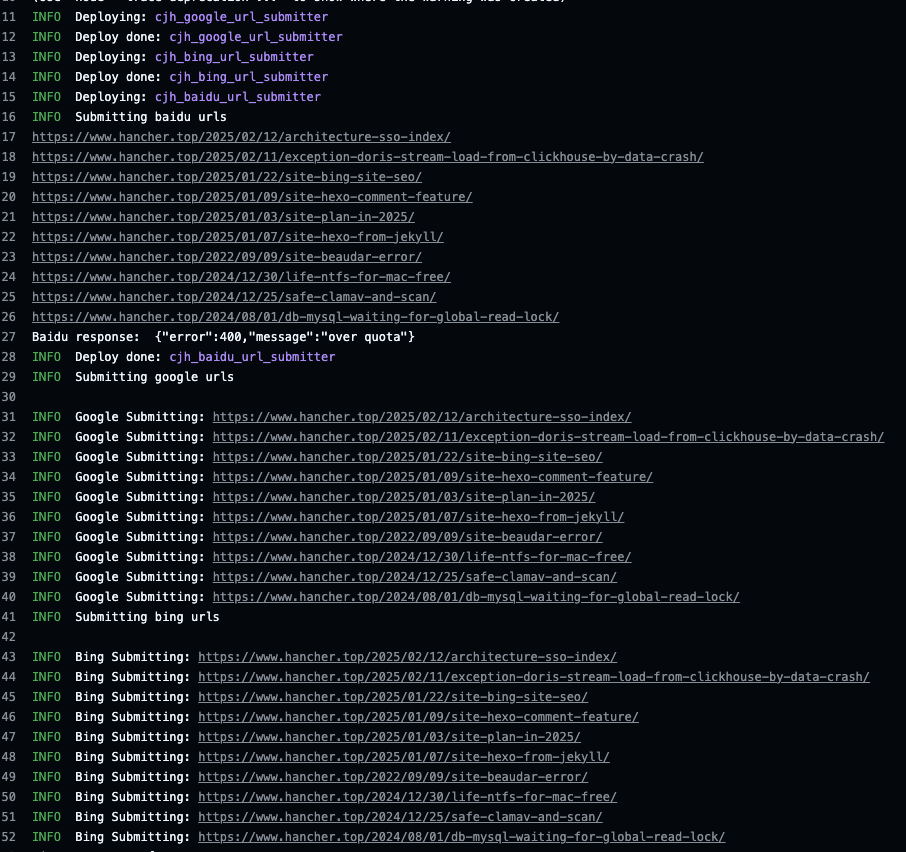906x852 pixels.
Task: Follow the line 26 db-mysql-waiting link
Action: [295, 317]
